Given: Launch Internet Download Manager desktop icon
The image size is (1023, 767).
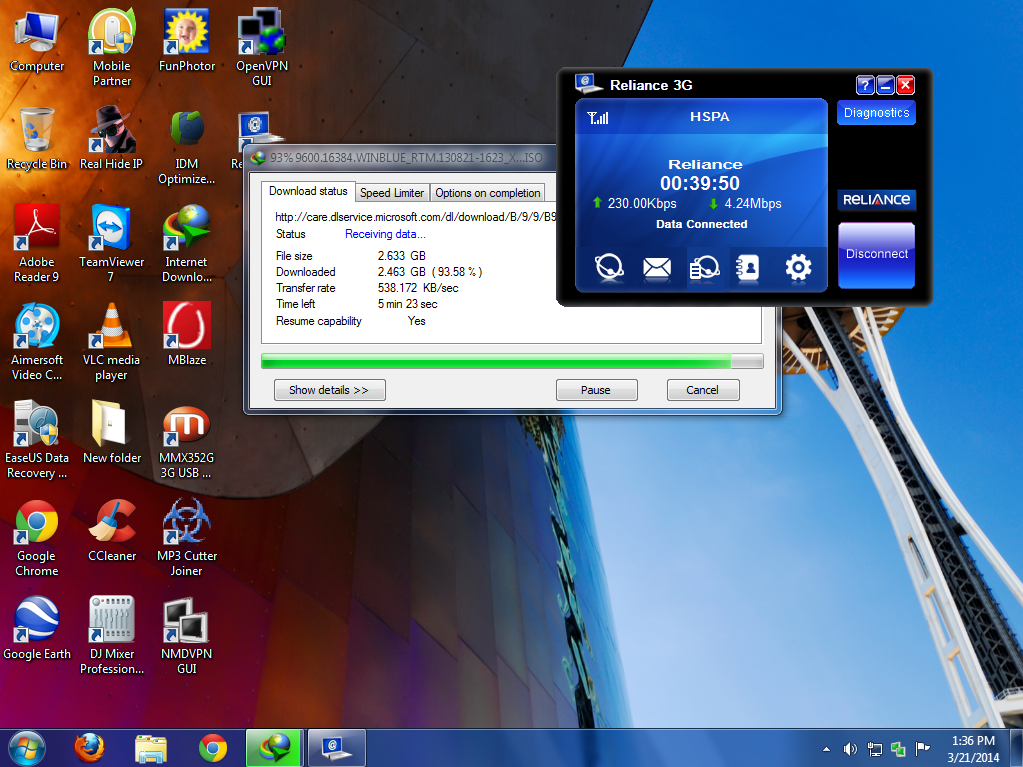Looking at the screenshot, I should pos(187,244).
